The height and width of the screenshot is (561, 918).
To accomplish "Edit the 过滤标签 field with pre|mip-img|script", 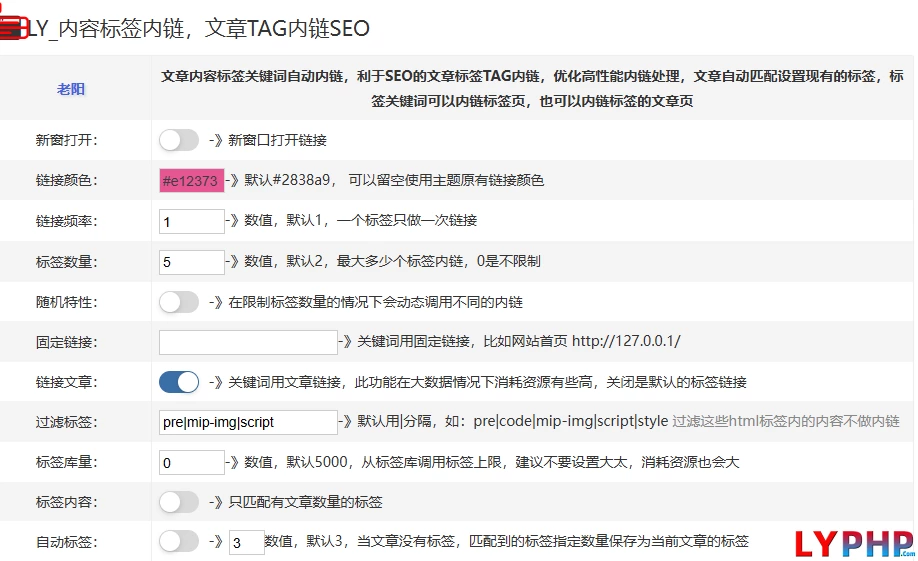I will pos(248,422).
